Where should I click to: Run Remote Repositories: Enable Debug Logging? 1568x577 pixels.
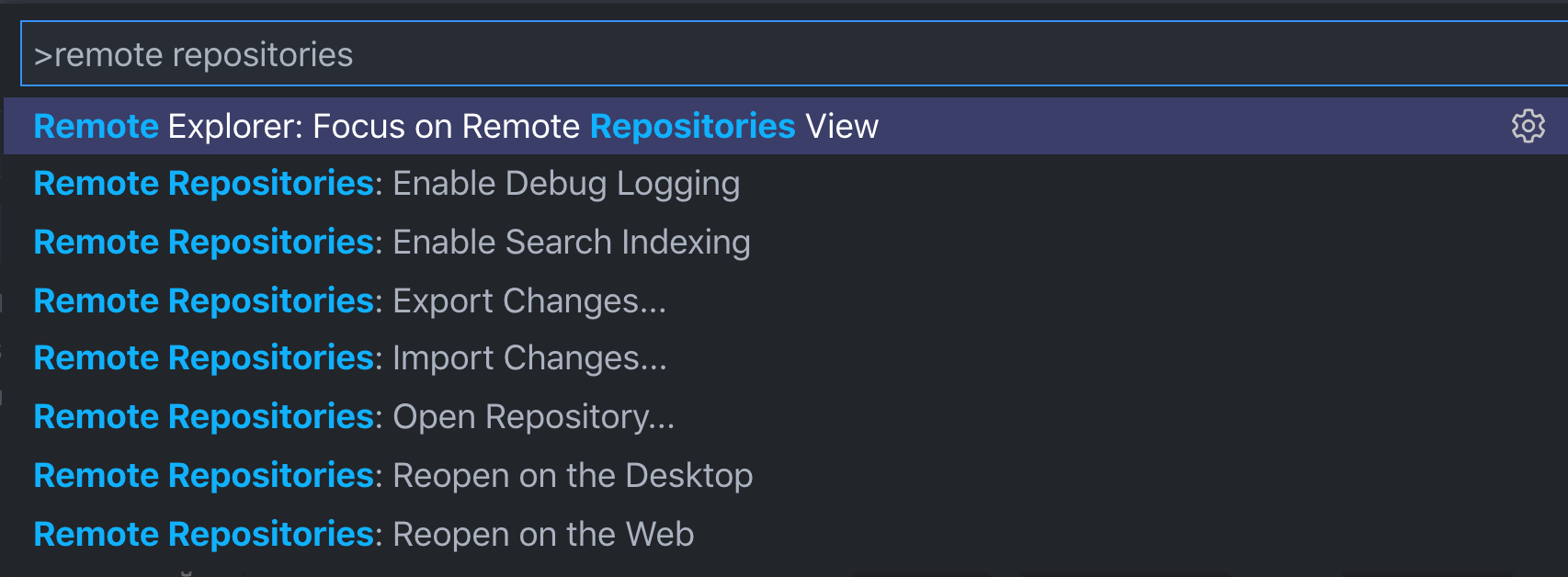pos(386,184)
